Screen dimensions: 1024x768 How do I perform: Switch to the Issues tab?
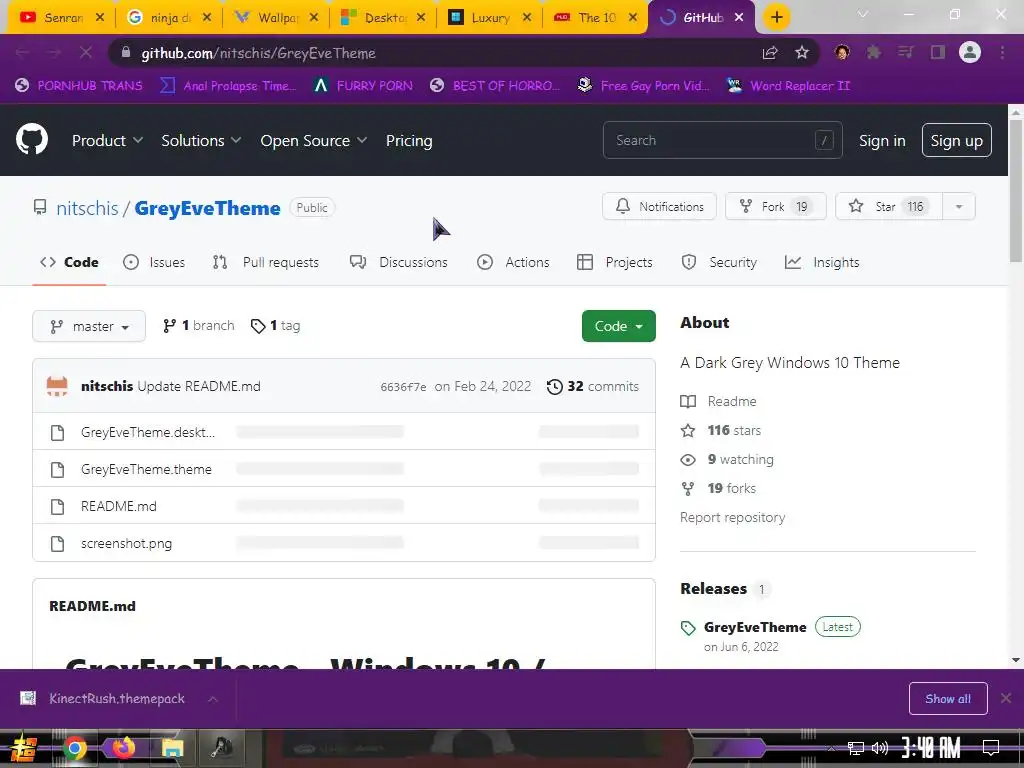pos(154,262)
